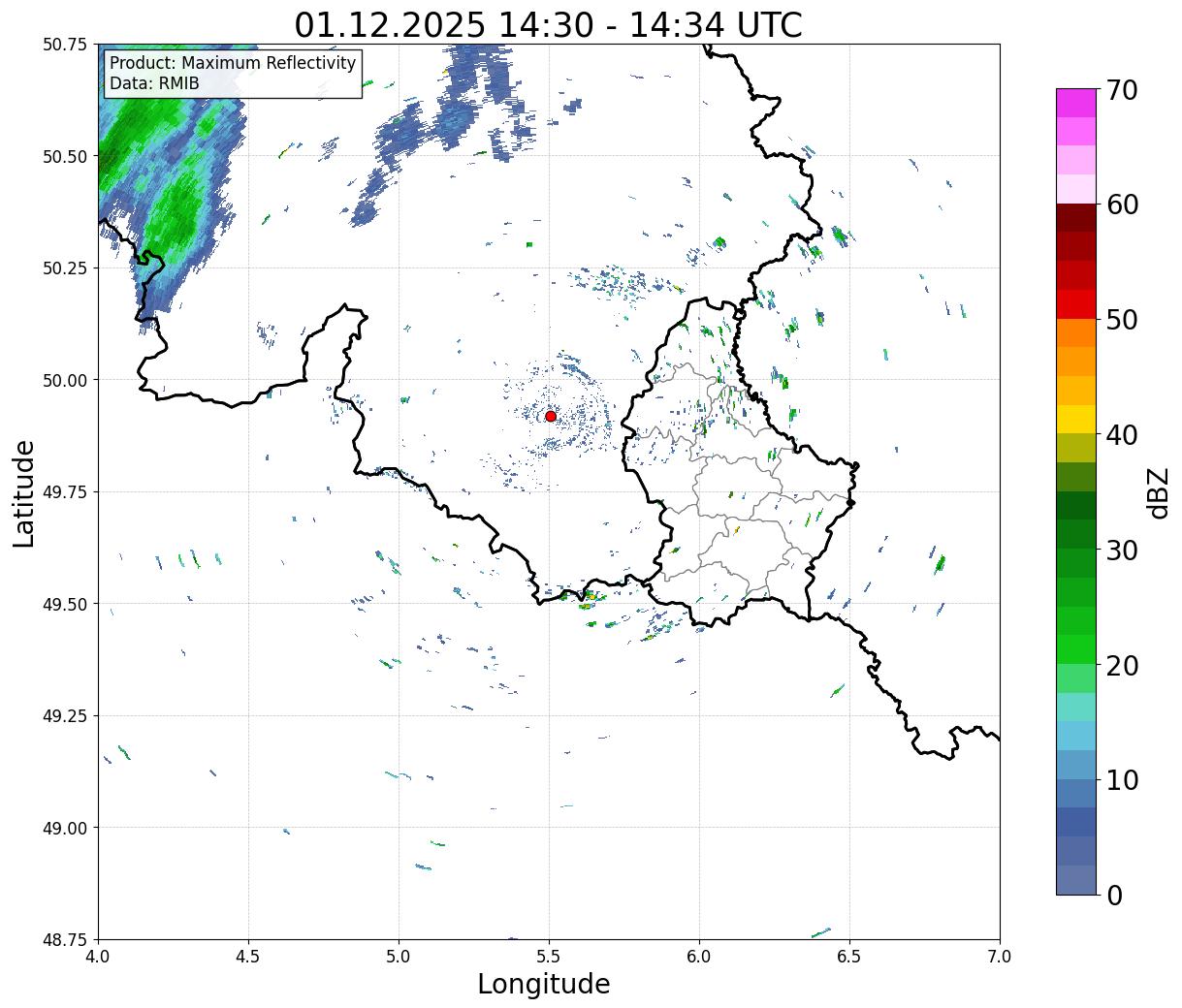The width and height of the screenshot is (1182, 1008).
Task: Click the bright red colorbar segment at 50
Action: click(x=1076, y=304)
